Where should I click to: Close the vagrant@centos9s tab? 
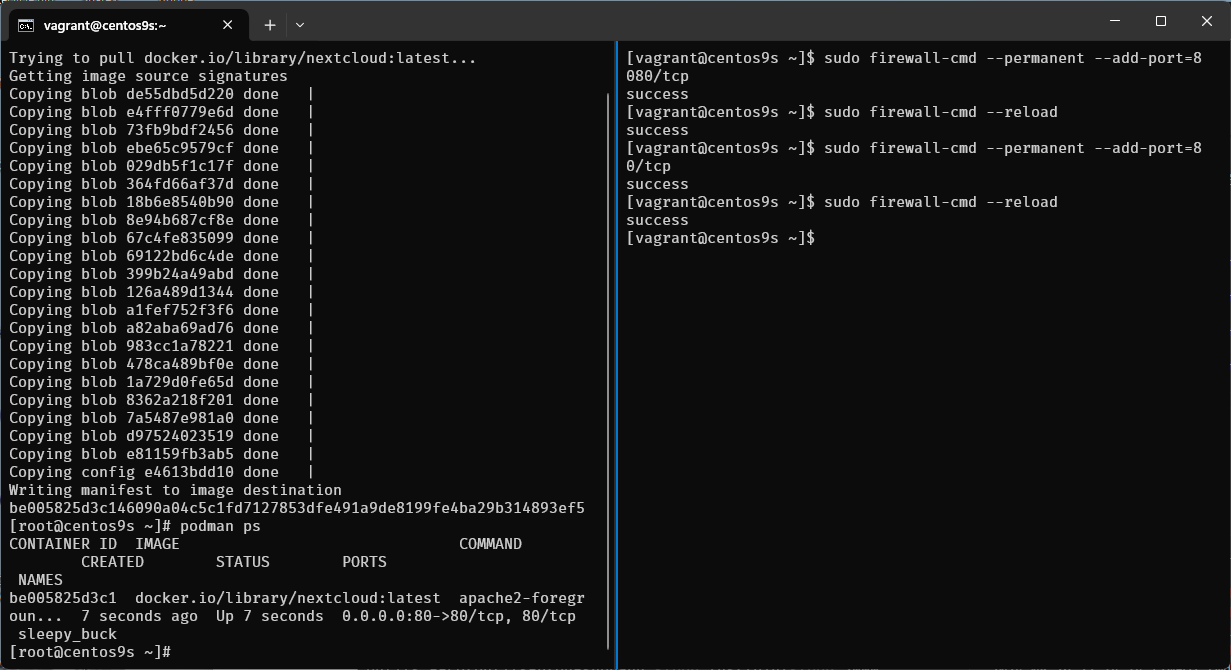(229, 25)
